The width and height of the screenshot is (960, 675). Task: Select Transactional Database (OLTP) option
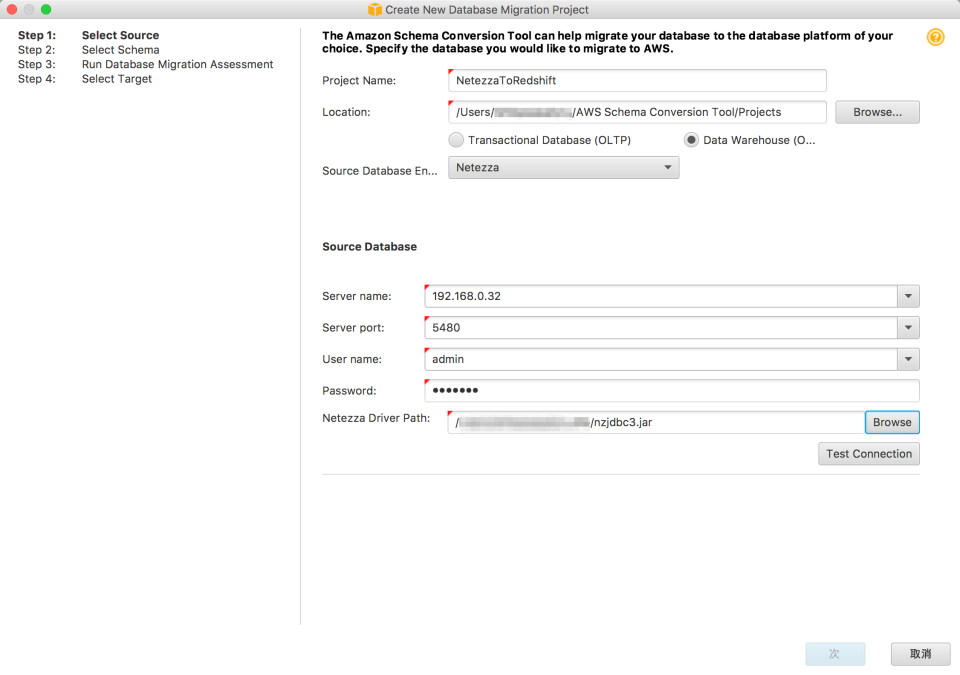(x=456, y=140)
